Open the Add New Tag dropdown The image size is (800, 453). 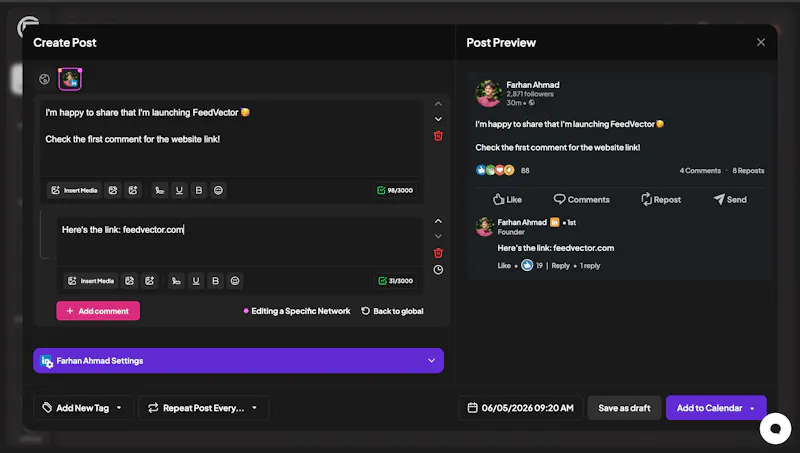[x=83, y=408]
